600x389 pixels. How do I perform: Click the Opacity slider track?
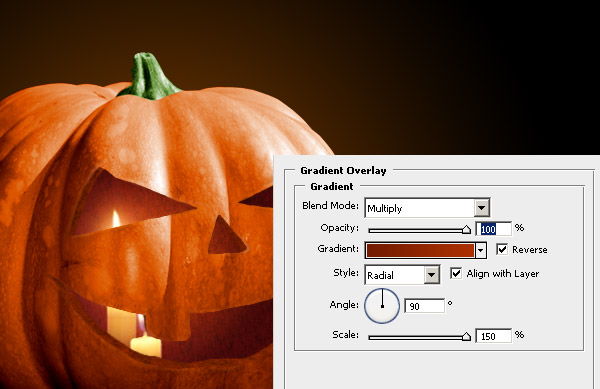coord(416,231)
